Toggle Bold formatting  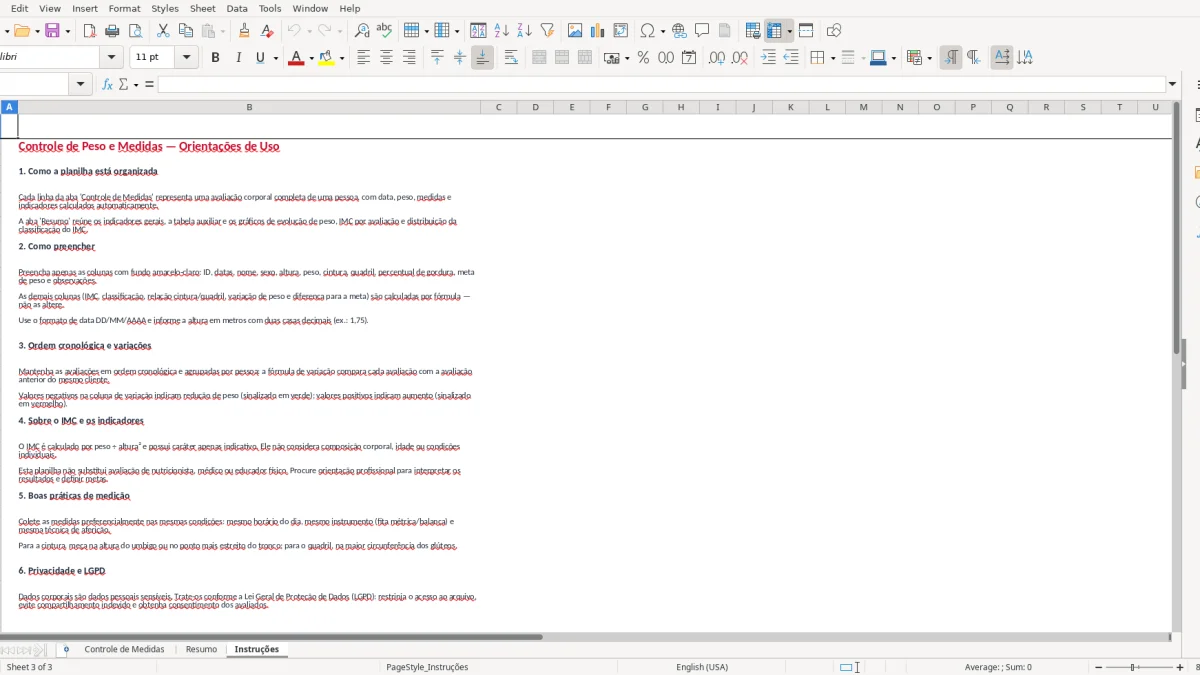tap(215, 58)
